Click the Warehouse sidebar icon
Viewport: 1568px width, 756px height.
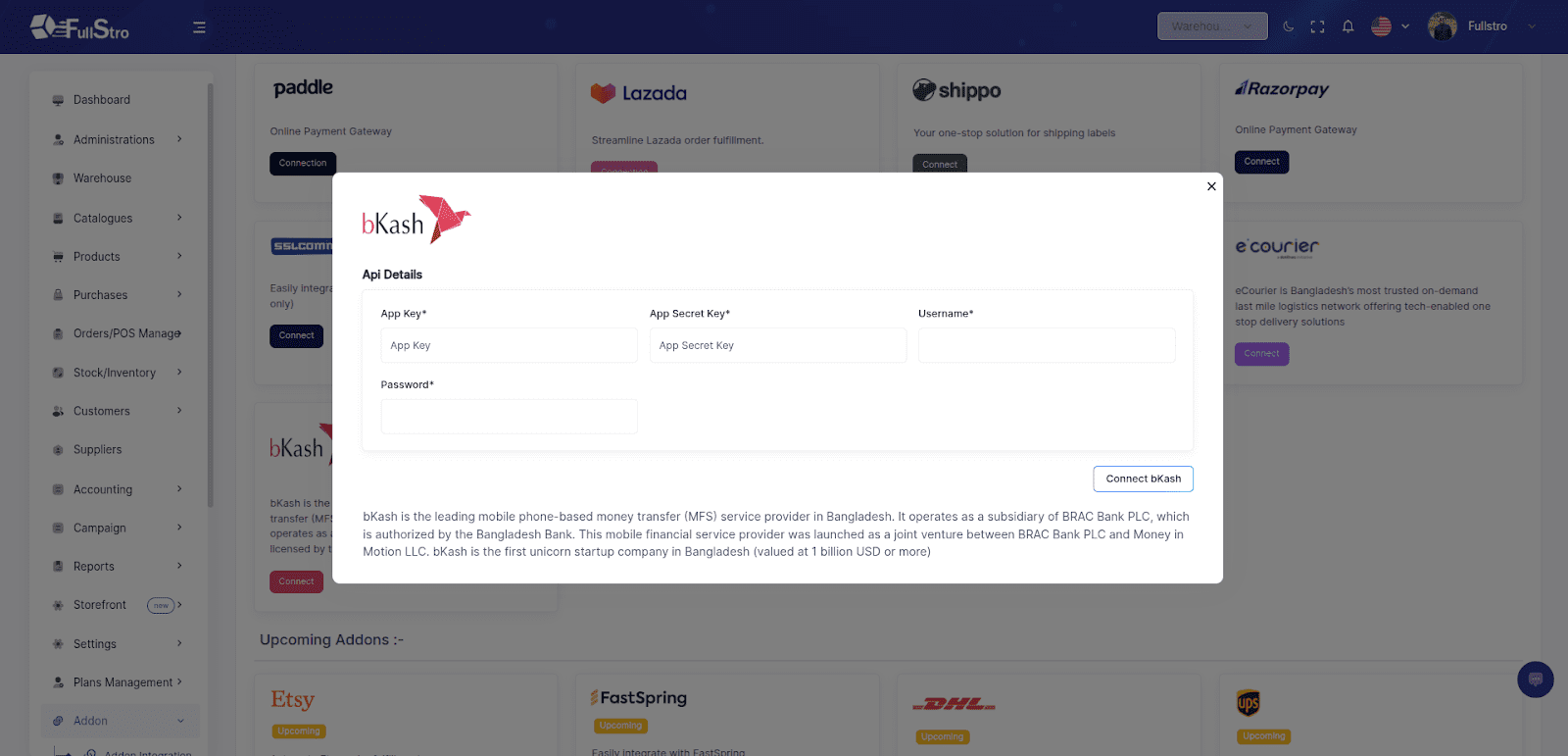pyautogui.click(x=58, y=178)
